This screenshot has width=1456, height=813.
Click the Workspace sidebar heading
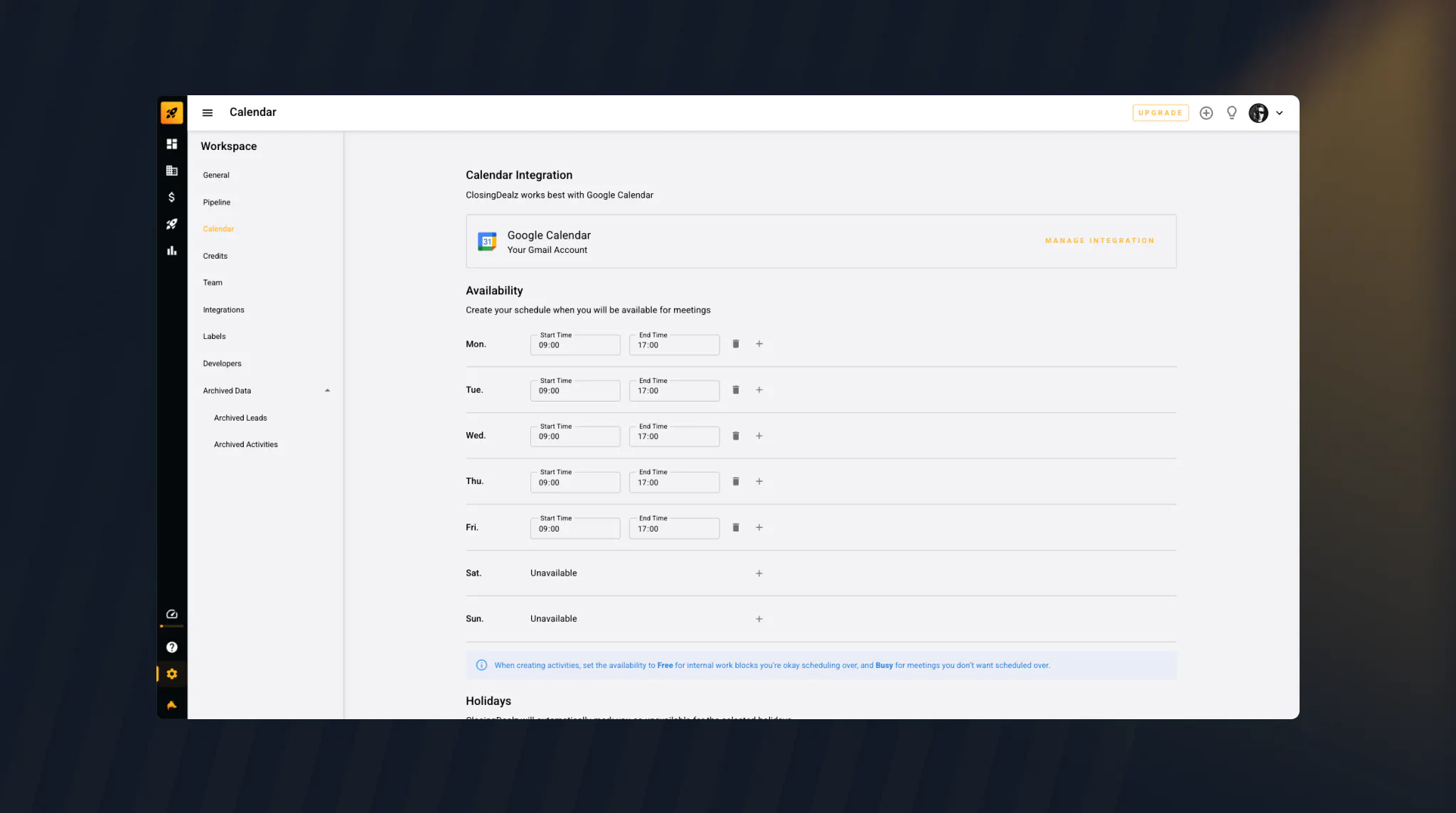228,146
